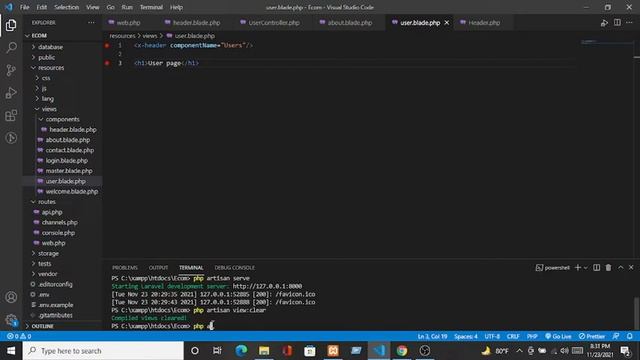Screen dimensions: 640x360
Task: Toggle breakpoint on line 1
Action: coord(107,45)
